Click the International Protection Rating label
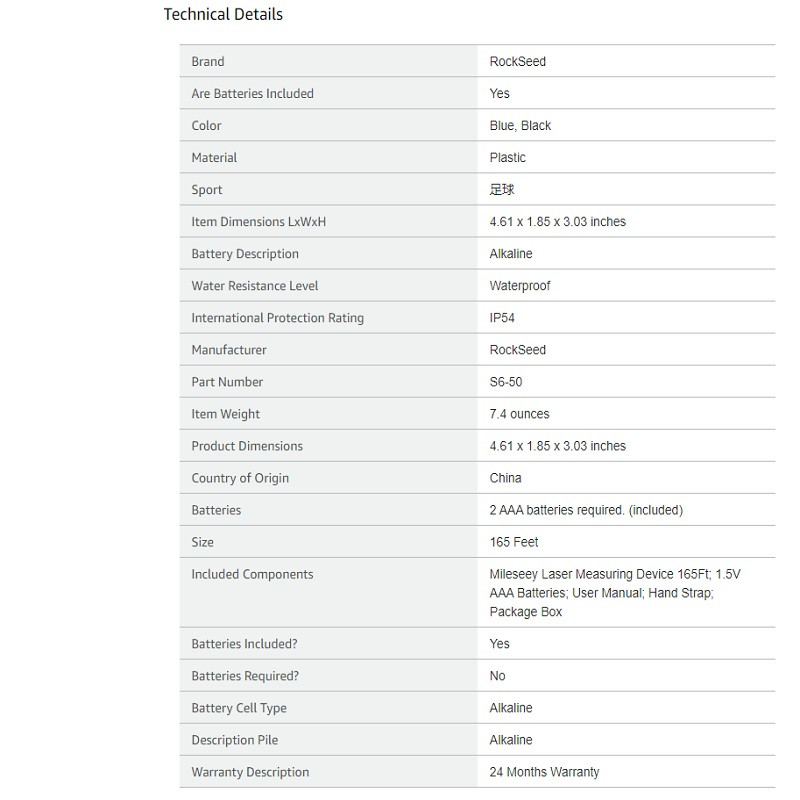 pos(278,318)
